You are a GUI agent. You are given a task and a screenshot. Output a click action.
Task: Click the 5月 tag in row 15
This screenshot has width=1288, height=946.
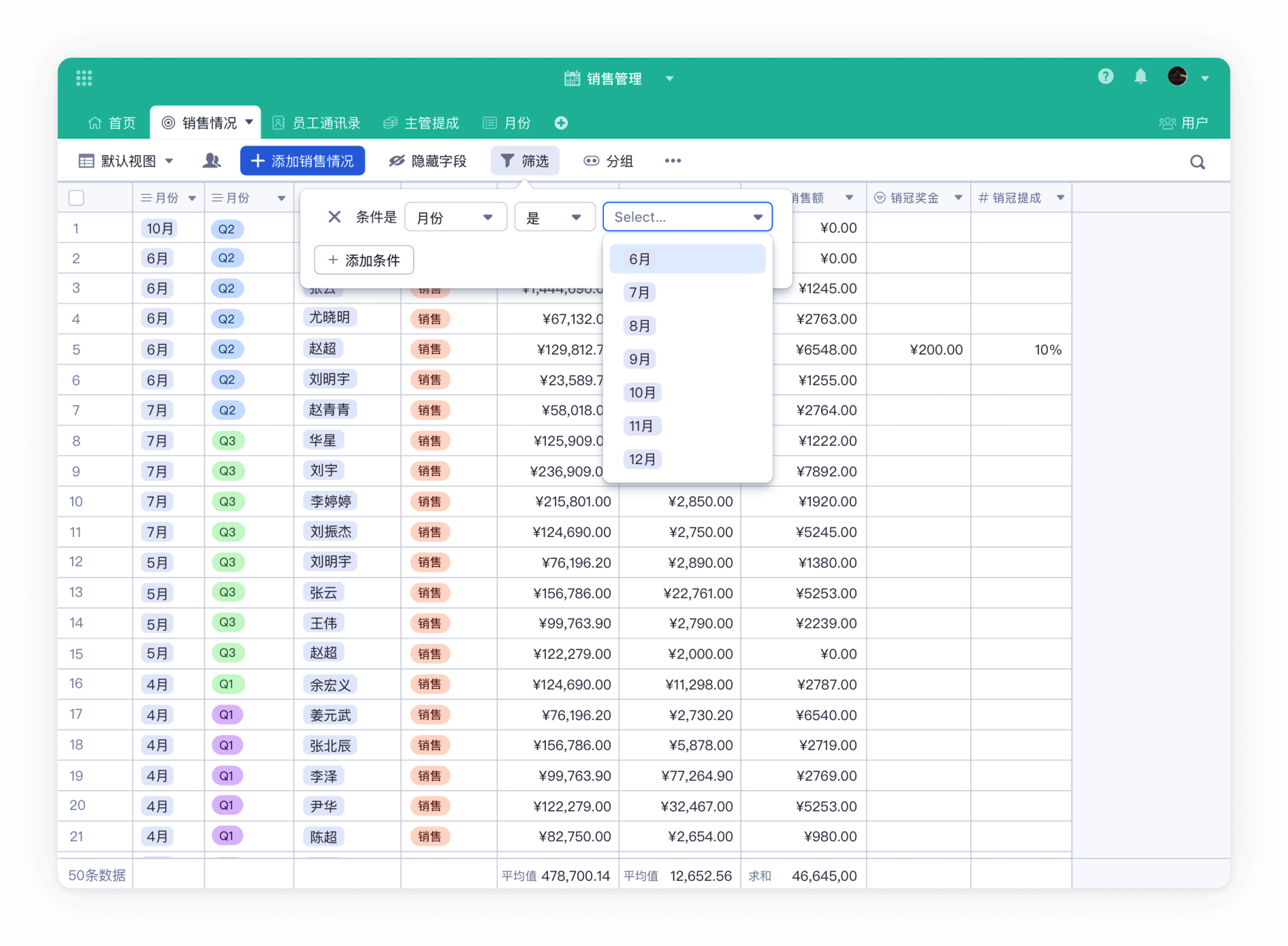[x=157, y=654]
